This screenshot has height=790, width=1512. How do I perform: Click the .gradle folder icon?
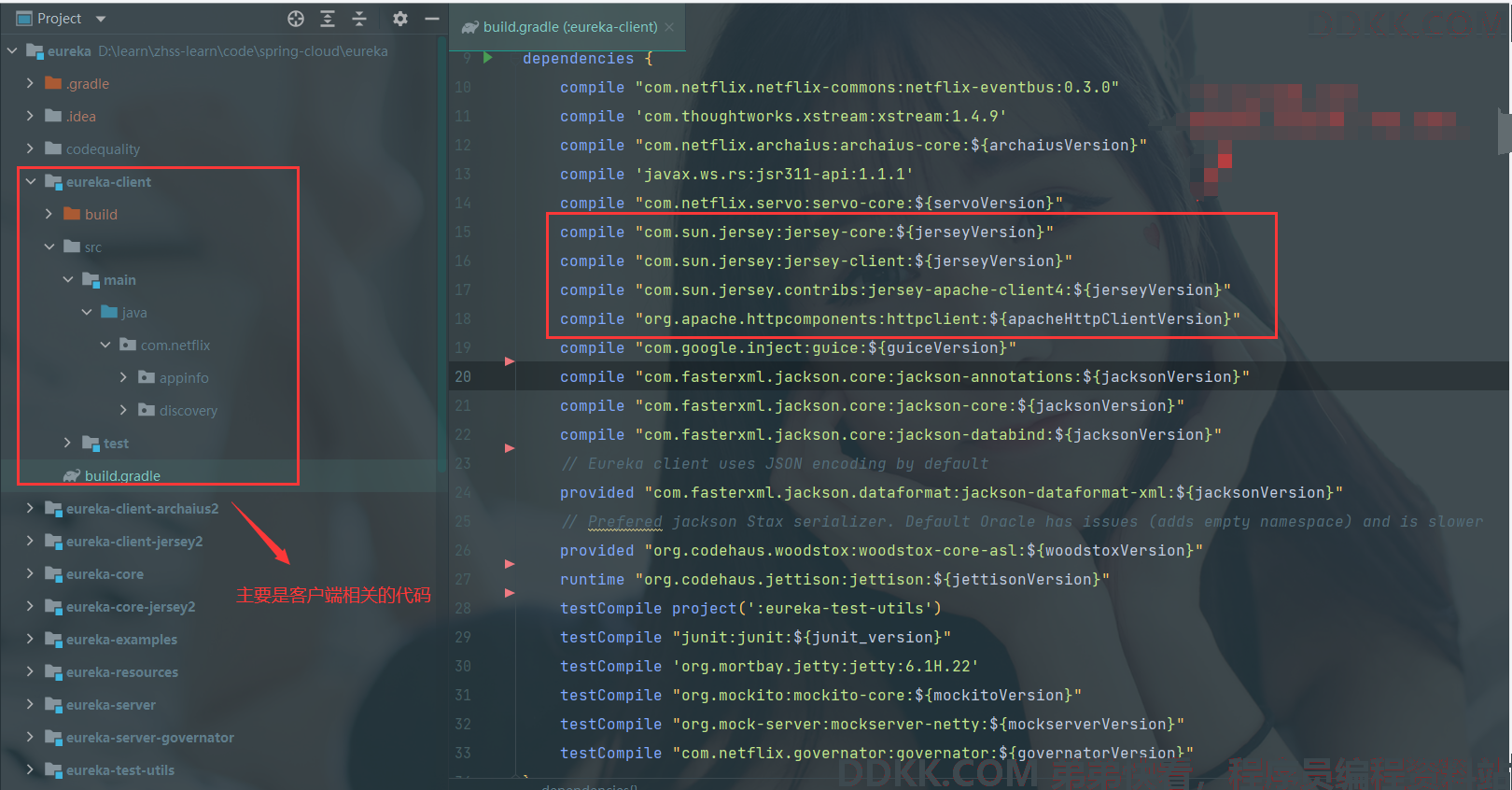[x=53, y=83]
